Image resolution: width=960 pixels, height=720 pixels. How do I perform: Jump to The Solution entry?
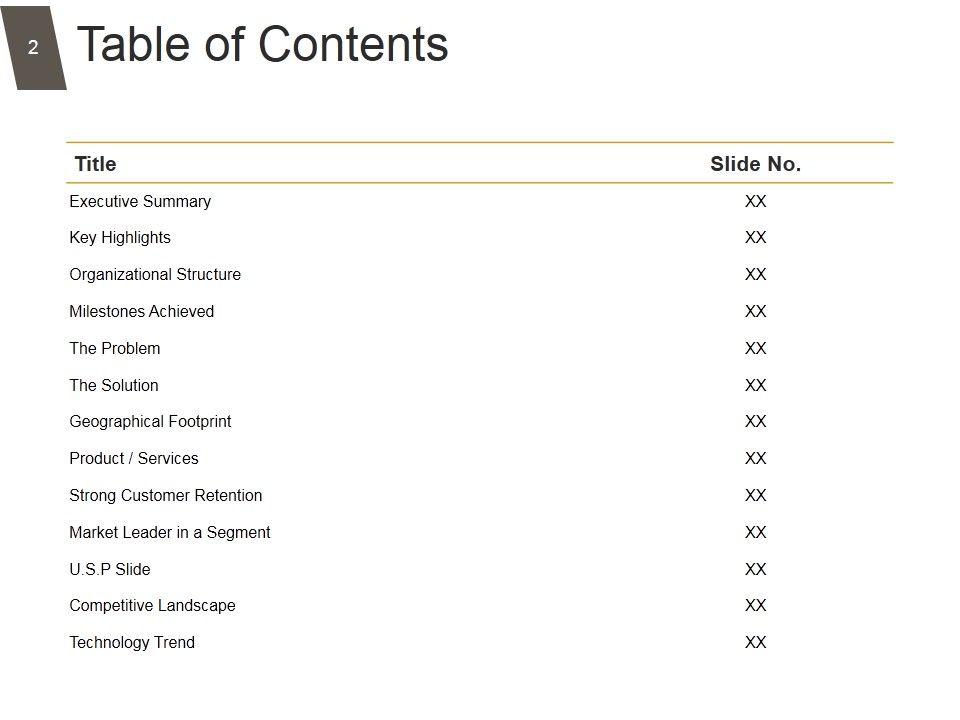pyautogui.click(x=113, y=385)
